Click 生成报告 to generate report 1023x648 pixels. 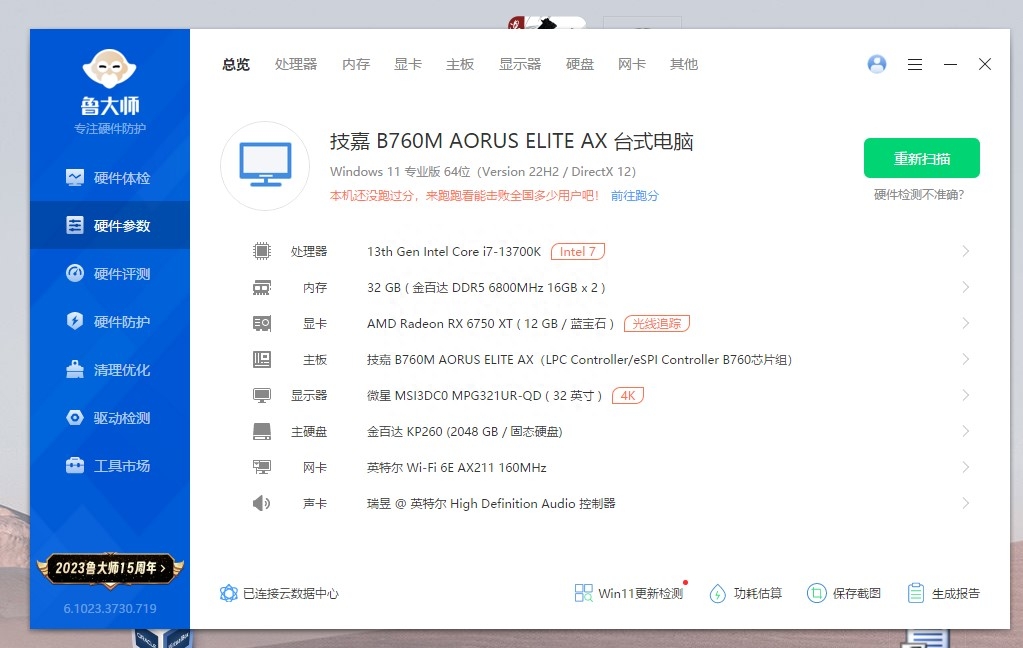click(x=943, y=593)
